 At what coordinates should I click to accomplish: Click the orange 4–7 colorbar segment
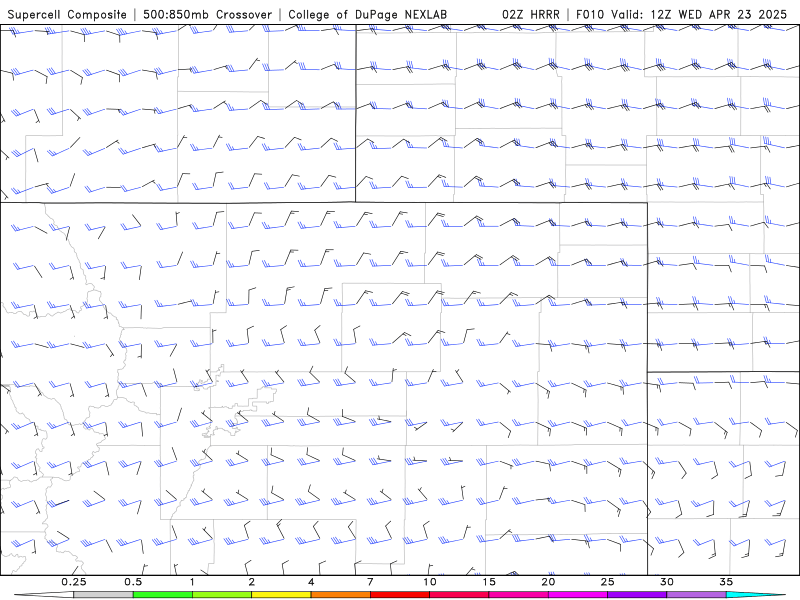pyautogui.click(x=340, y=595)
